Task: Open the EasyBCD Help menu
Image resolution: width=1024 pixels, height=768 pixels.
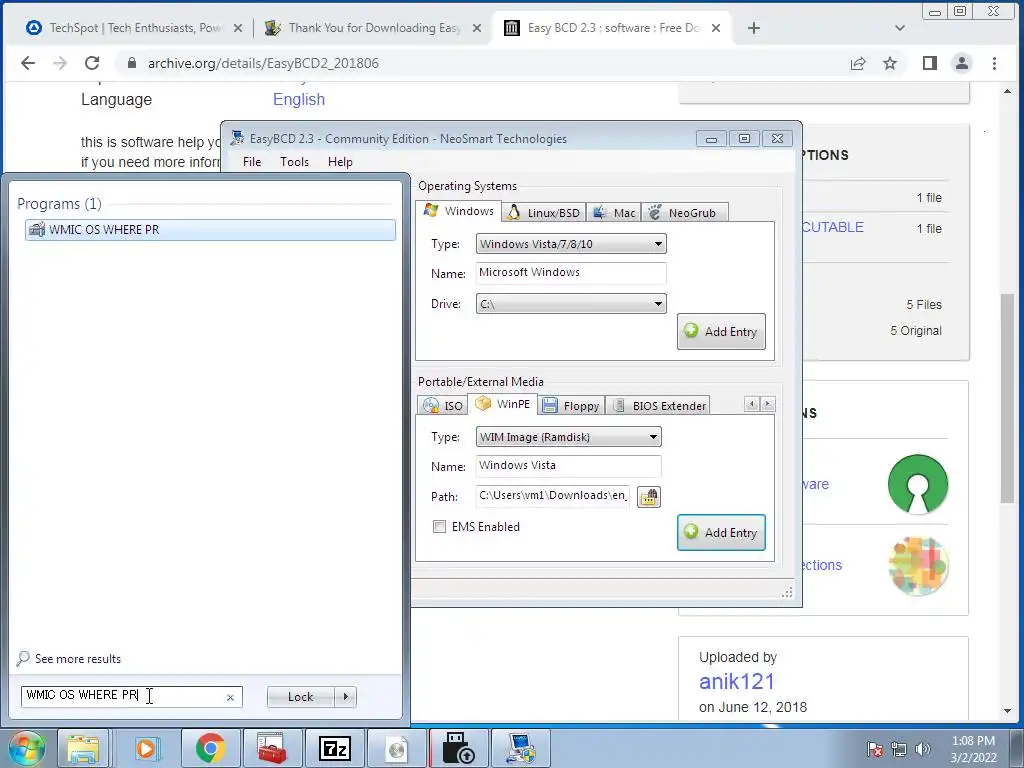Action: coord(340,161)
